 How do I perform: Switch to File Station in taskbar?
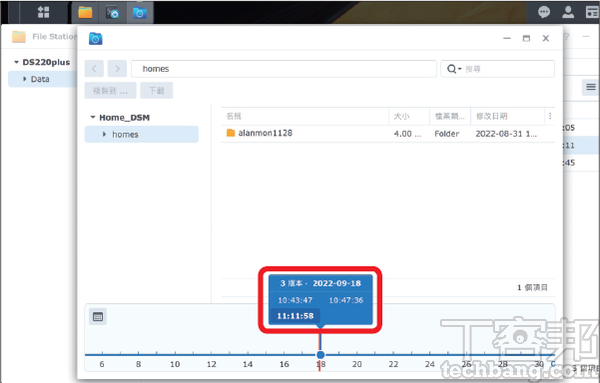click(x=85, y=13)
